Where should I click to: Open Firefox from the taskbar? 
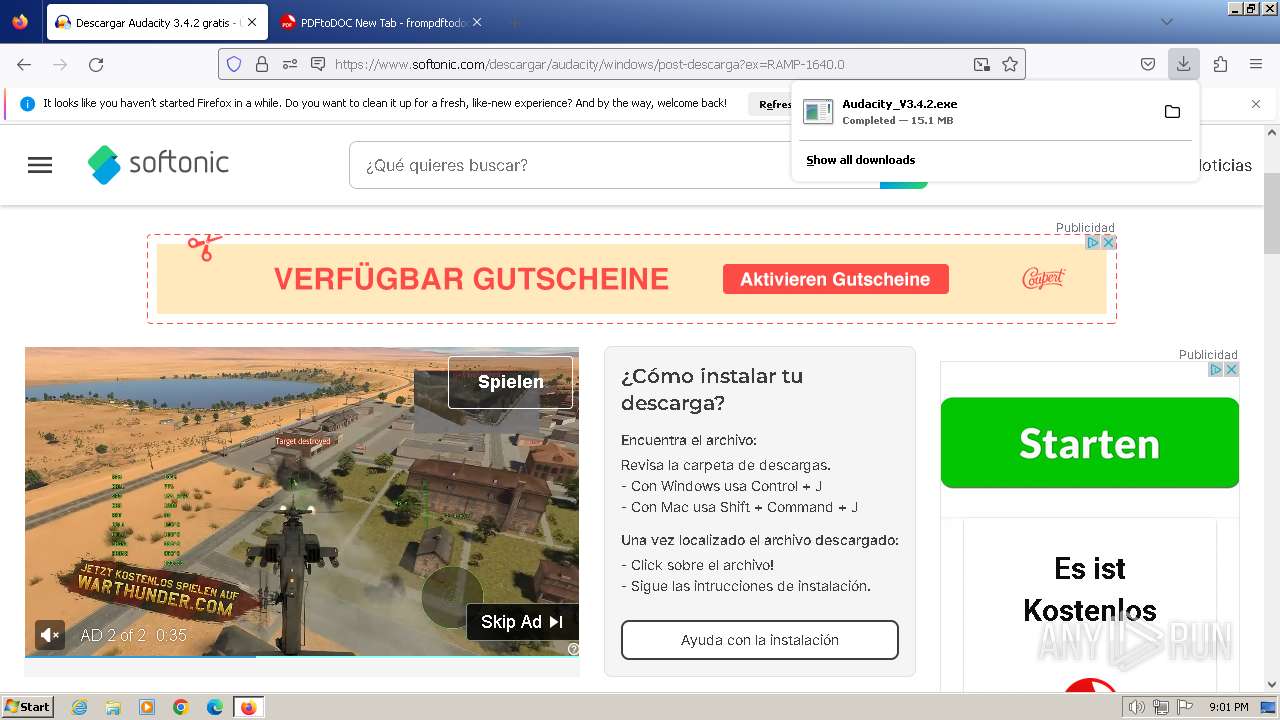[248, 707]
